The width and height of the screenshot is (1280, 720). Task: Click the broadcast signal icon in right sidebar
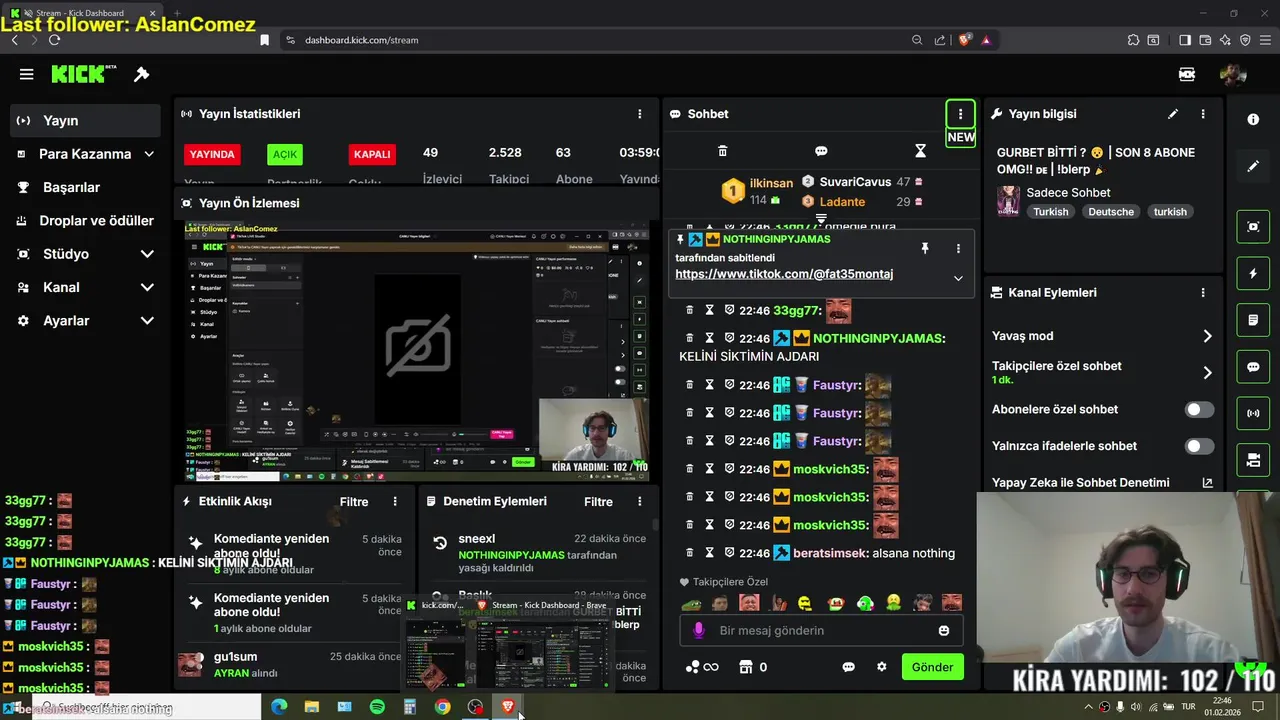tap(1253, 413)
